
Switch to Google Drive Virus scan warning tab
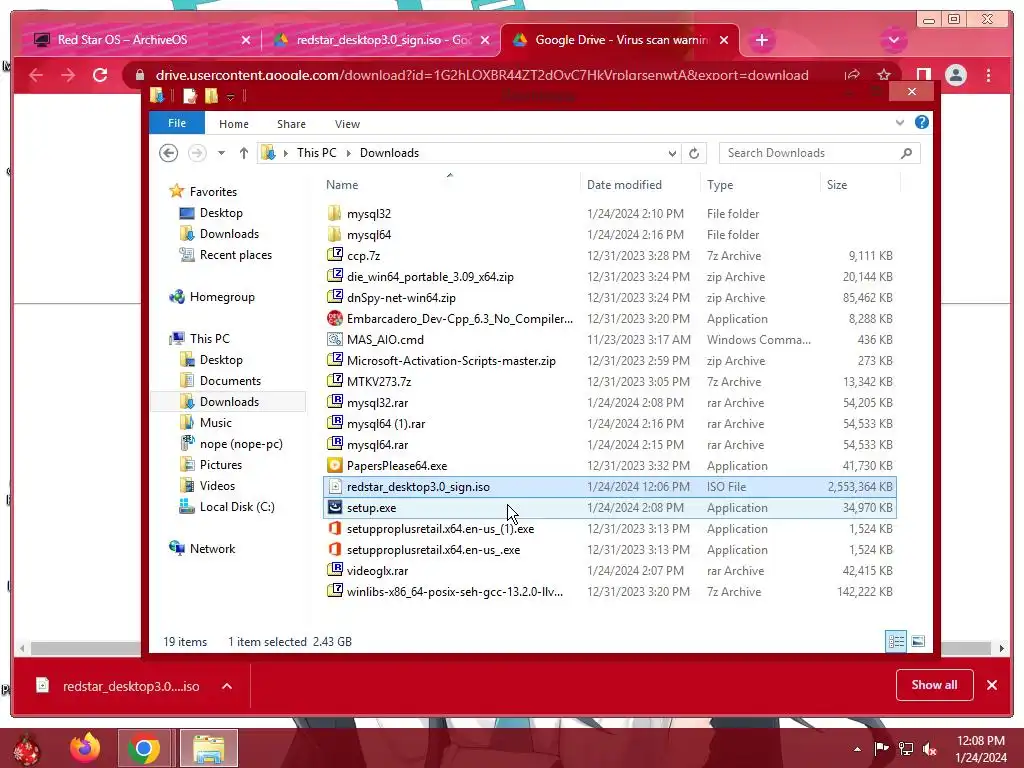click(620, 40)
